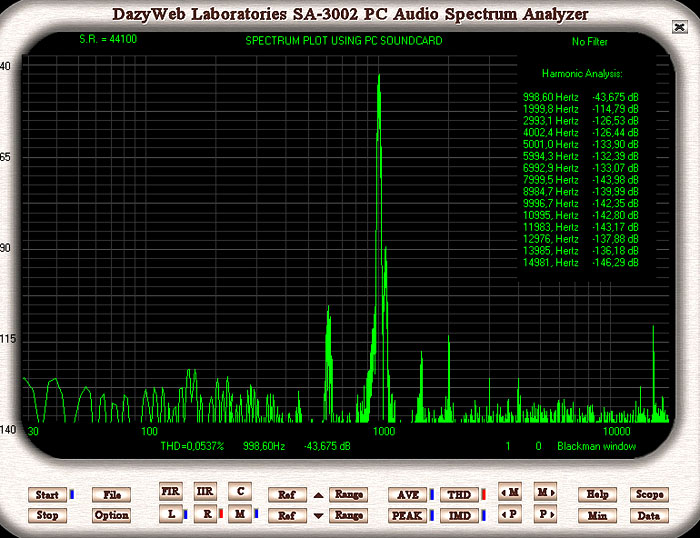This screenshot has height=538, width=700.
Task: Toggle PEAK hold mode
Action: [408, 515]
